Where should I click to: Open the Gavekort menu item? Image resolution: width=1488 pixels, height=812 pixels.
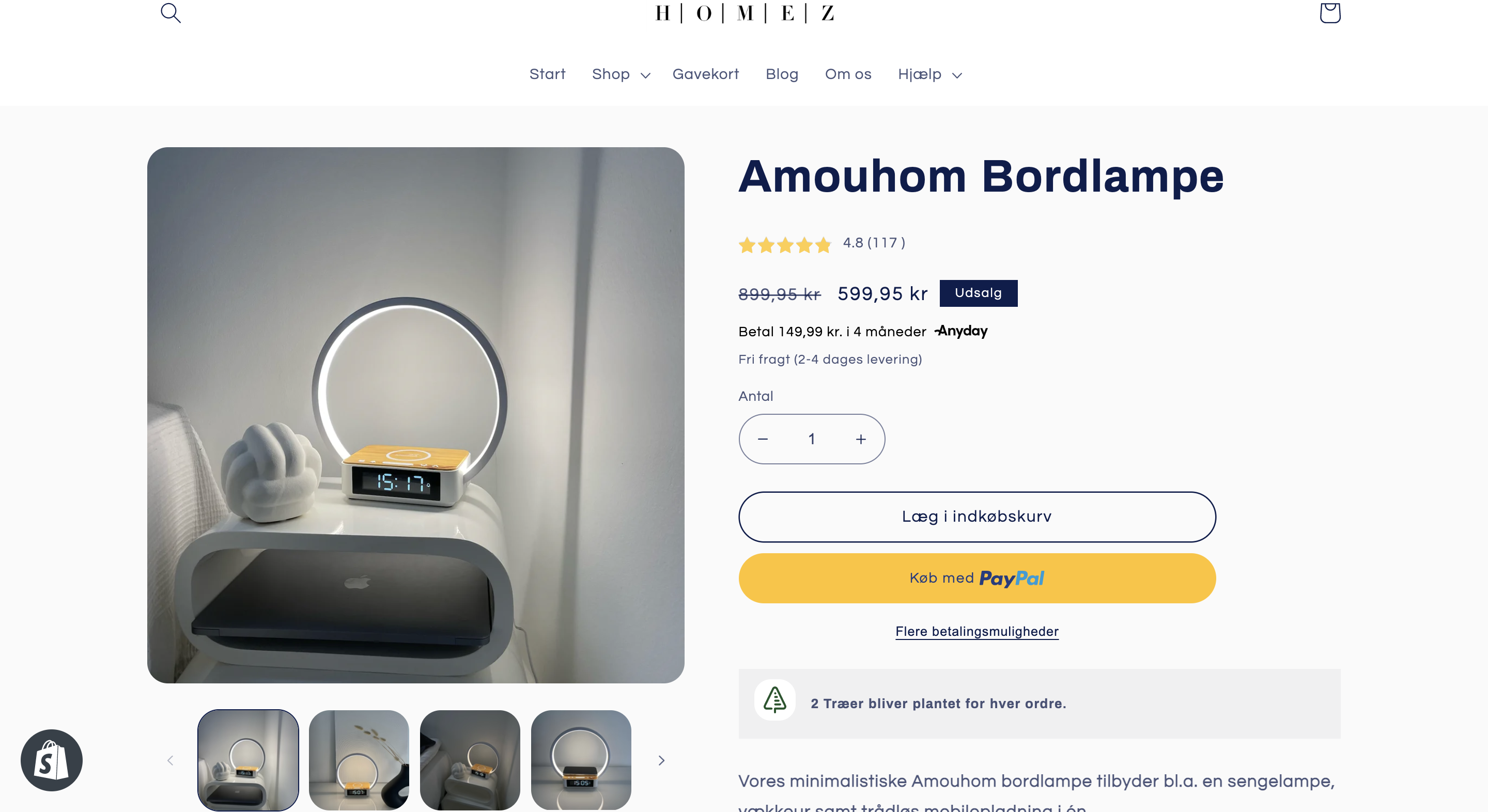coord(705,74)
